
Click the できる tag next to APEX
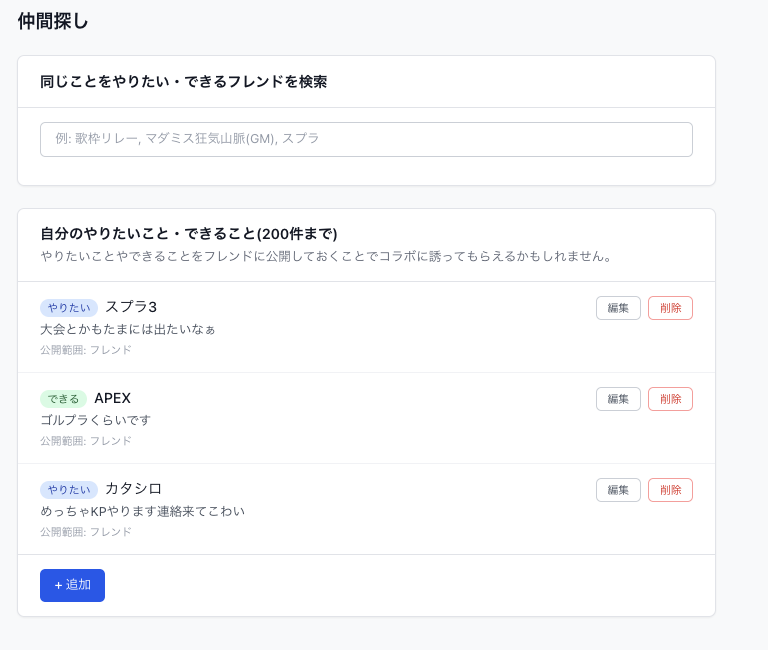63,399
